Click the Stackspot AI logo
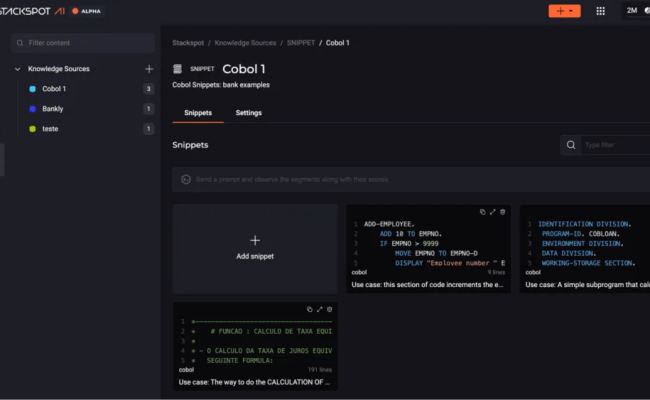Image resolution: width=650 pixels, height=400 pixels. click(32, 11)
